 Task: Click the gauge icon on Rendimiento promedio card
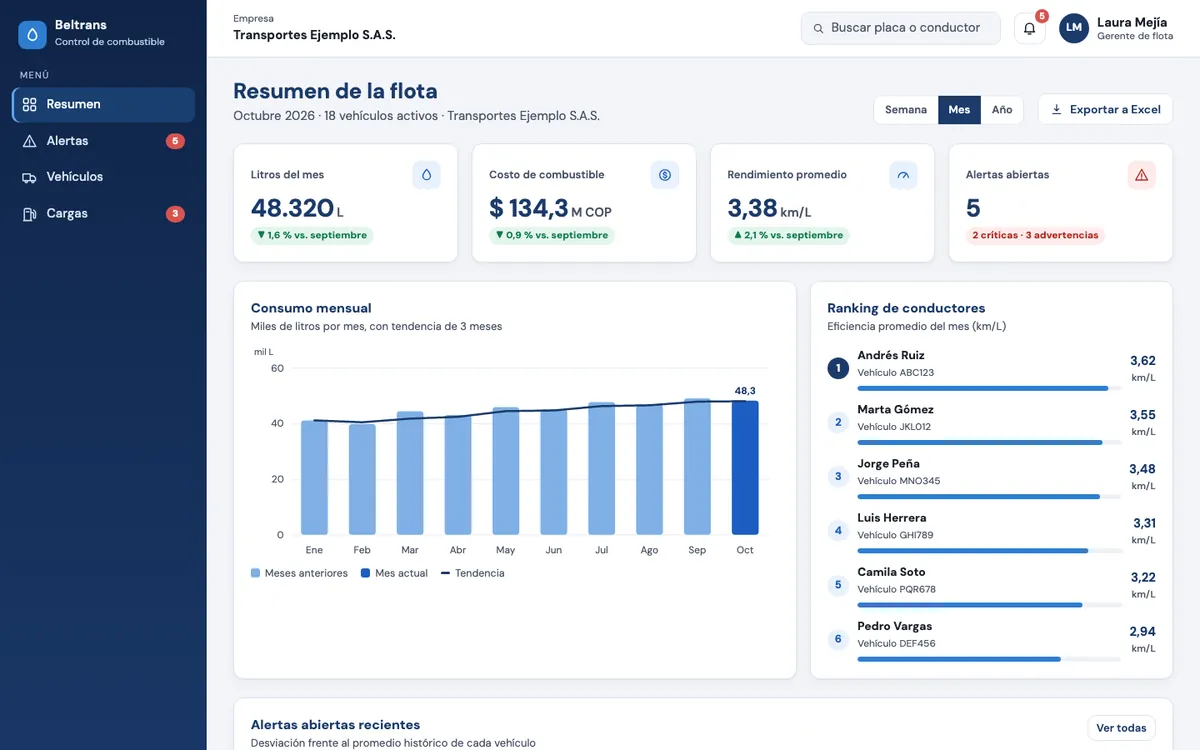[903, 175]
